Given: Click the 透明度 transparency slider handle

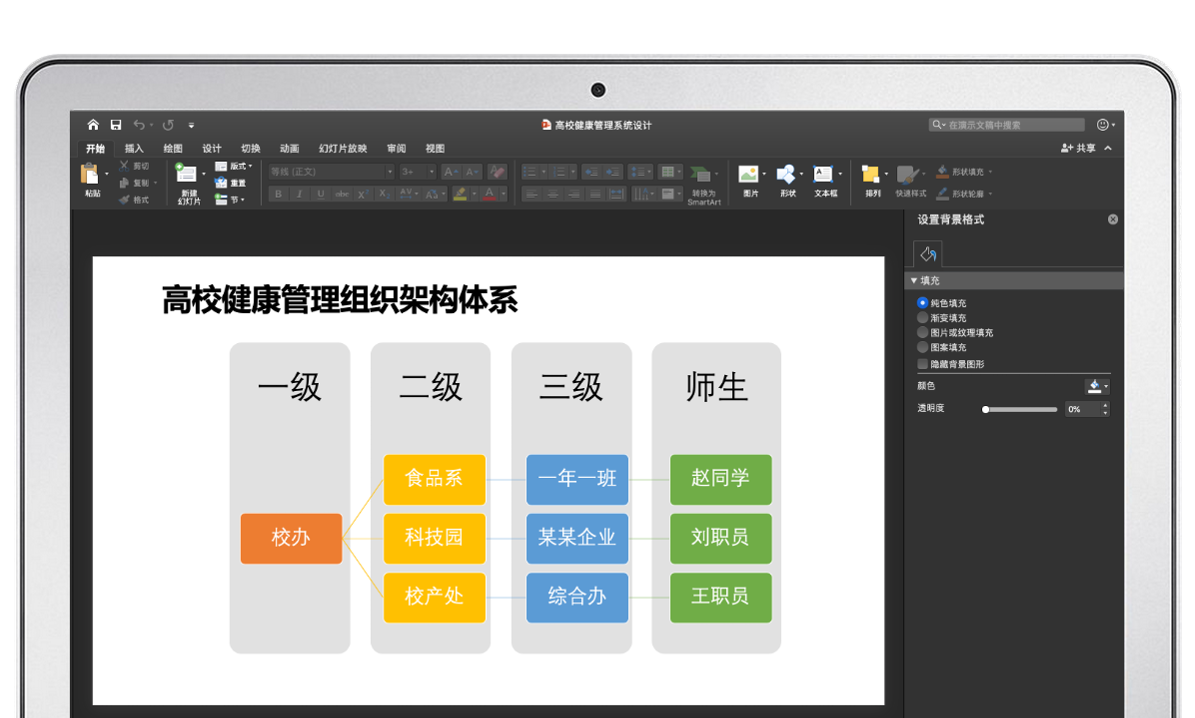Looking at the screenshot, I should coord(985,409).
